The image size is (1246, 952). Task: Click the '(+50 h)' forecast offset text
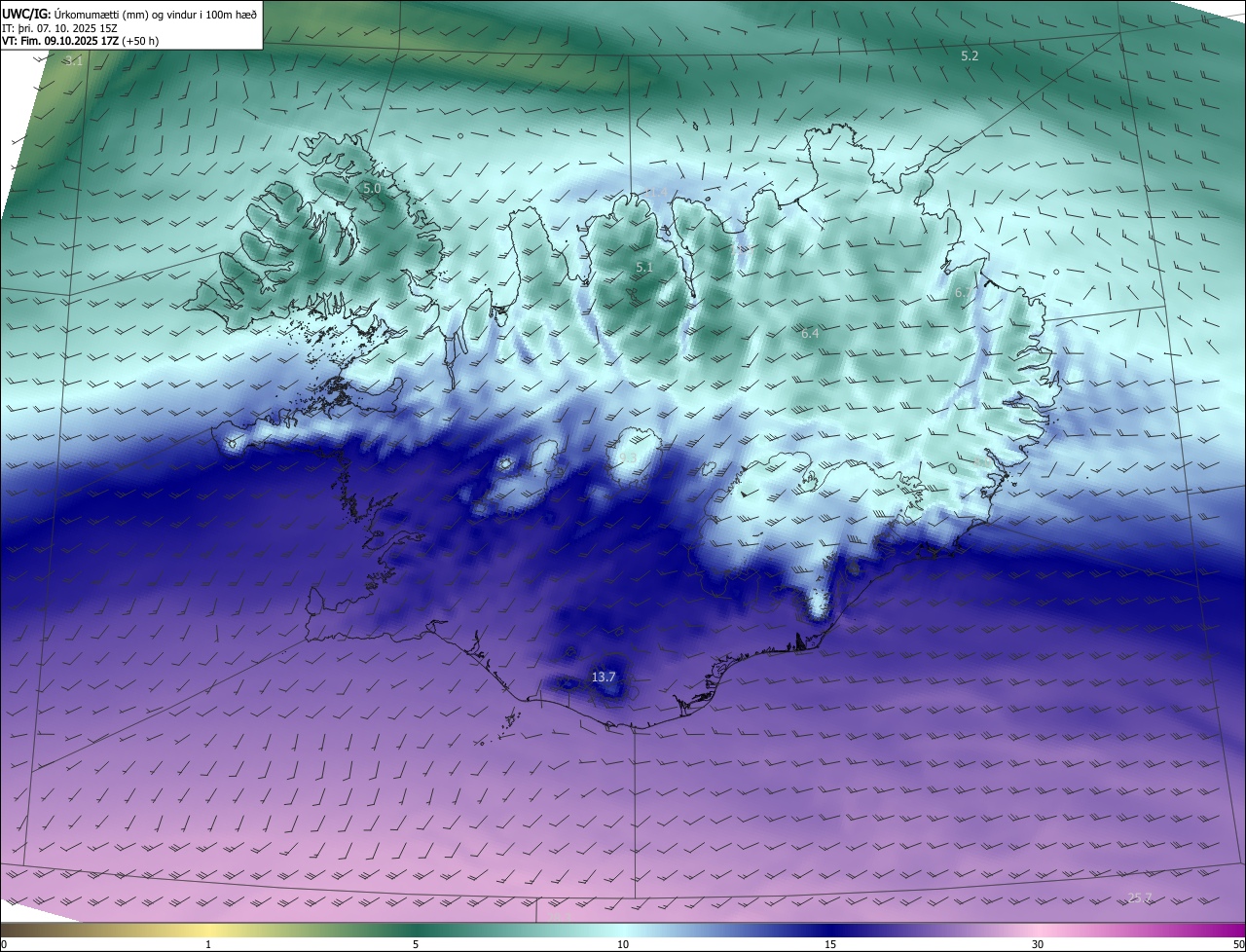(x=141, y=42)
